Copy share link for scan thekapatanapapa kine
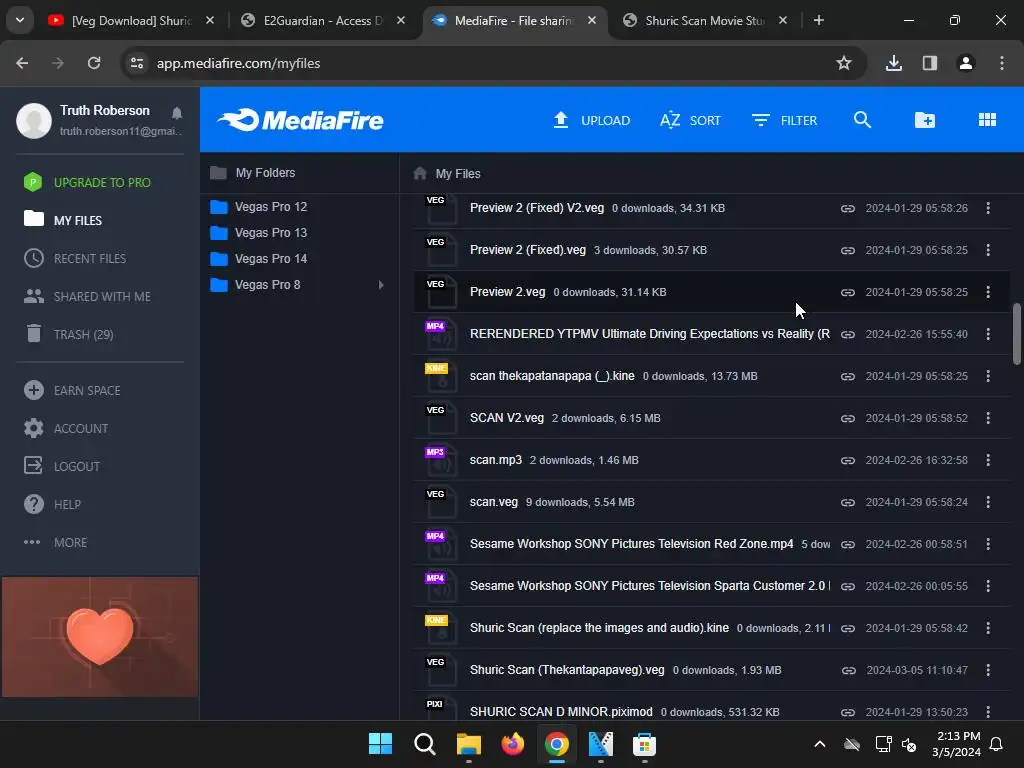 pyautogui.click(x=848, y=376)
